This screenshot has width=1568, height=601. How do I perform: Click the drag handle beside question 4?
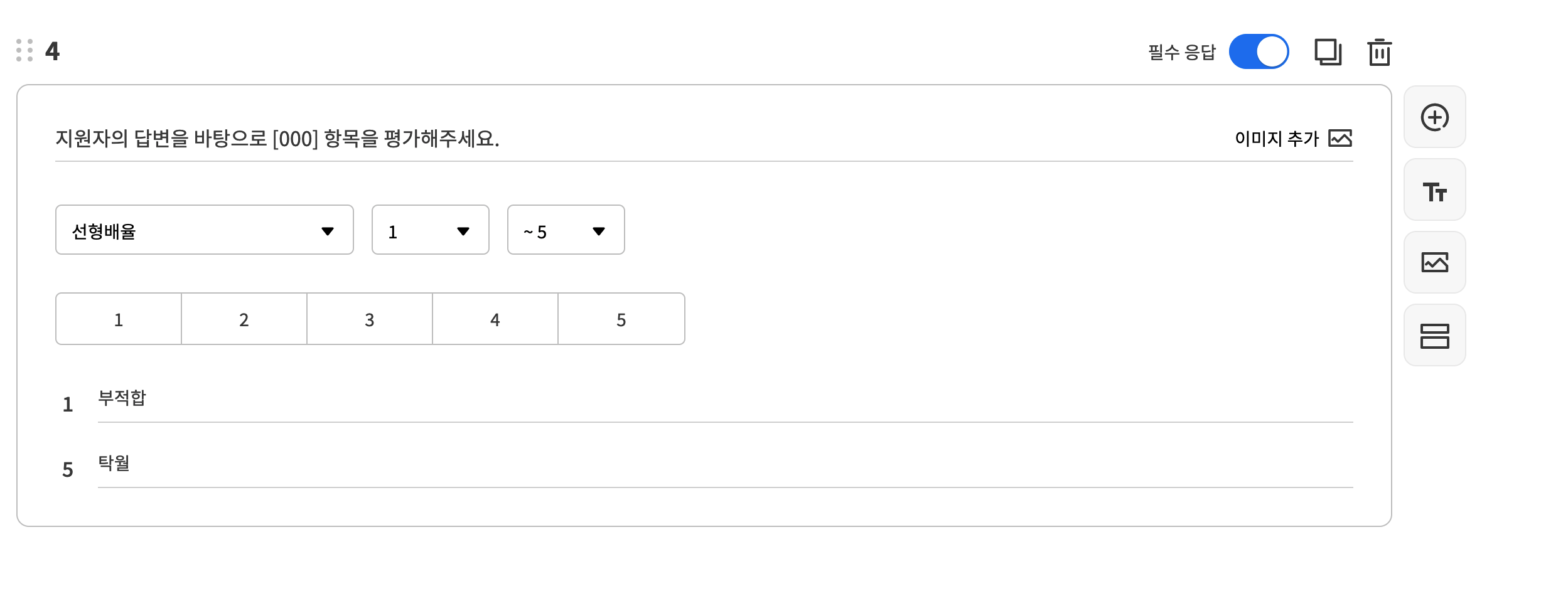click(x=24, y=50)
